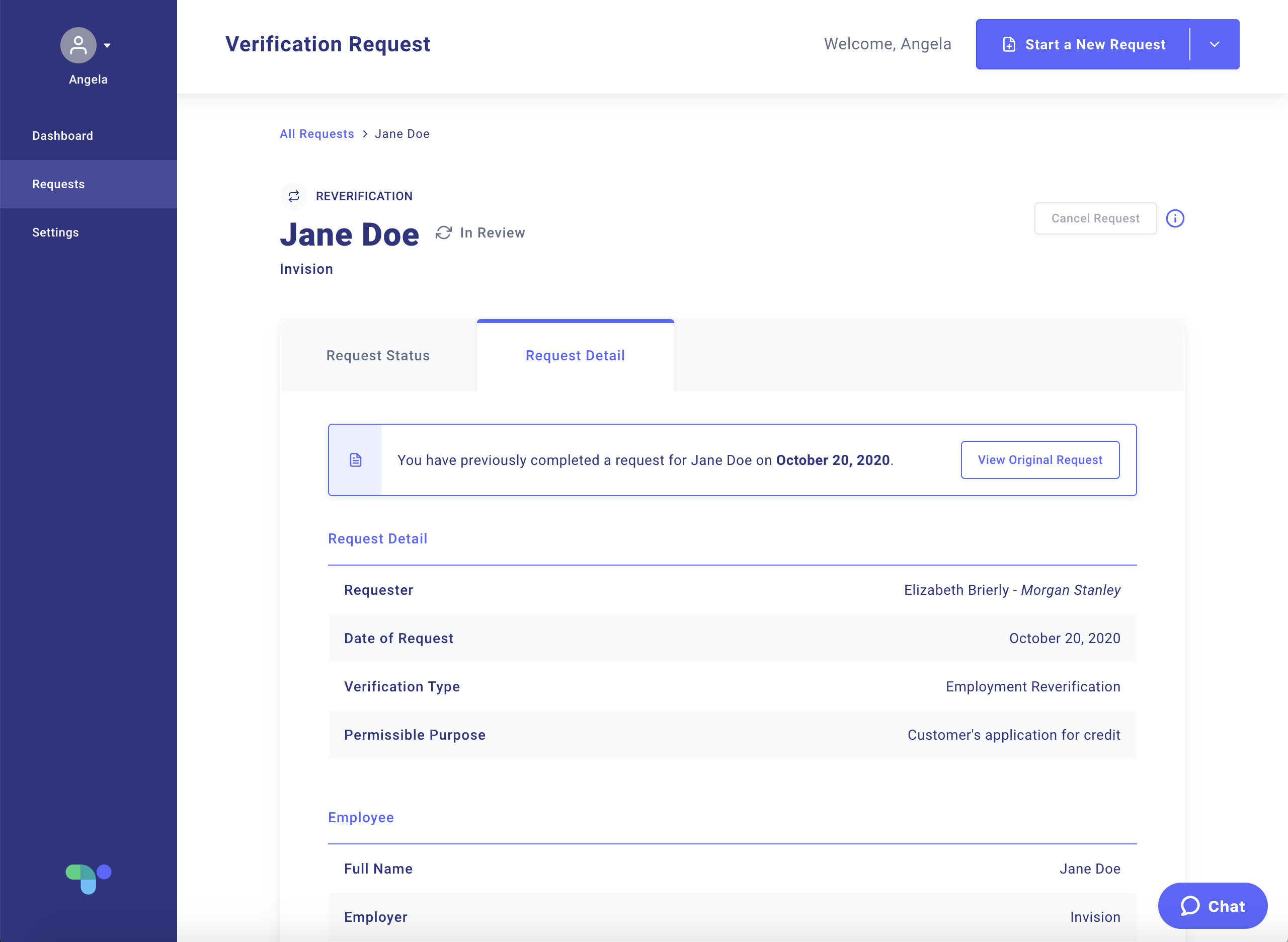The width and height of the screenshot is (1288, 942).
Task: Open the Angela profile avatar icon
Action: click(77, 45)
